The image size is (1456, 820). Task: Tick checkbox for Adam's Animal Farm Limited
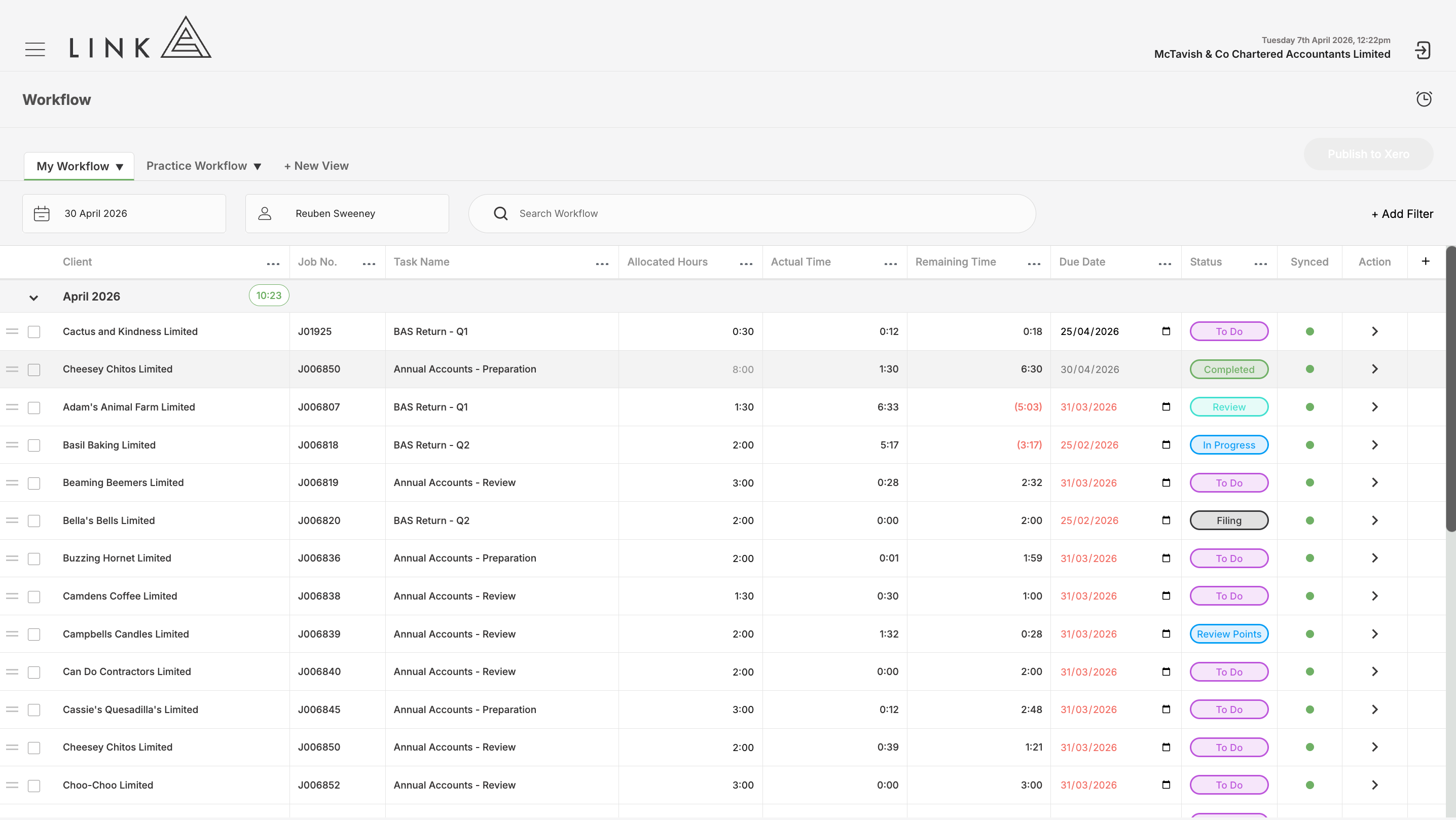coord(34,407)
